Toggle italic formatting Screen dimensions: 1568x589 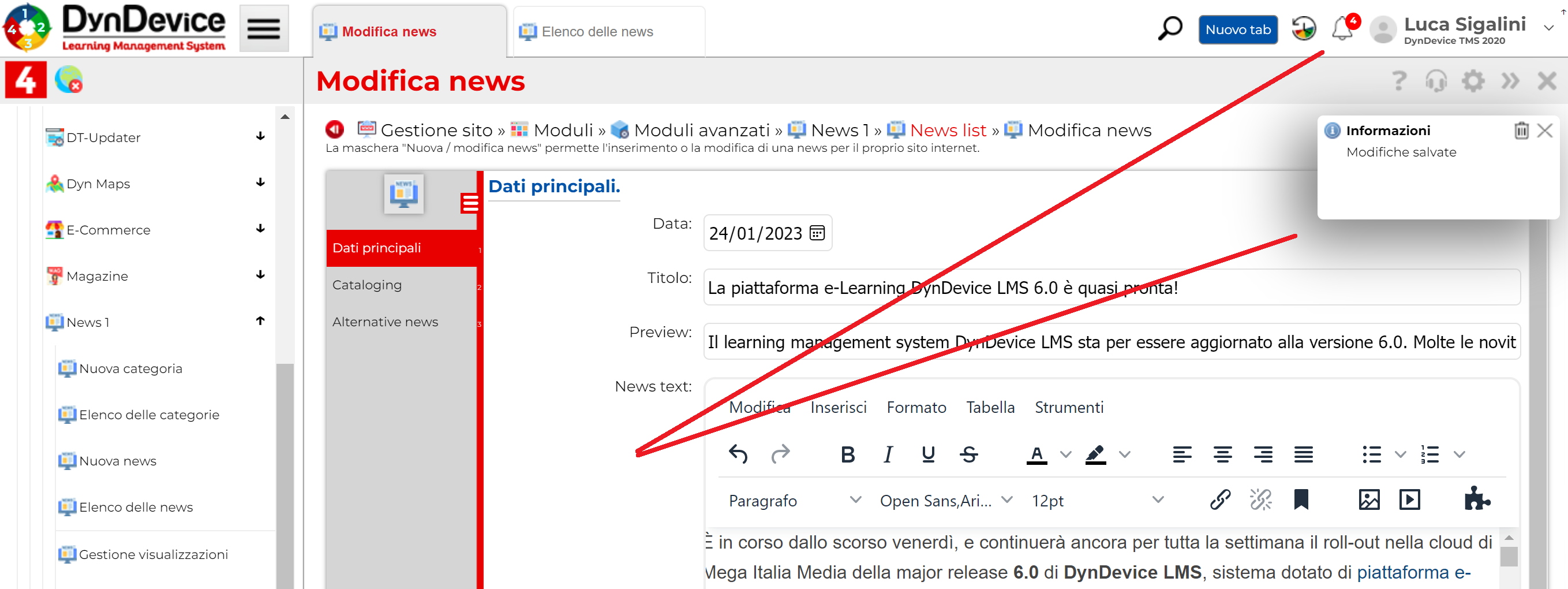pyautogui.click(x=888, y=454)
